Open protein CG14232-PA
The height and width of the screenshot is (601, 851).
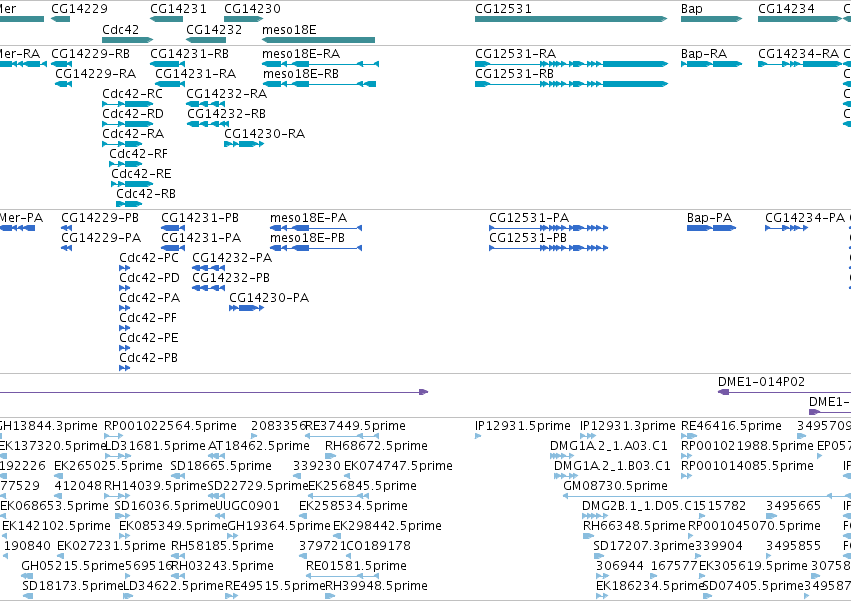click(x=232, y=258)
